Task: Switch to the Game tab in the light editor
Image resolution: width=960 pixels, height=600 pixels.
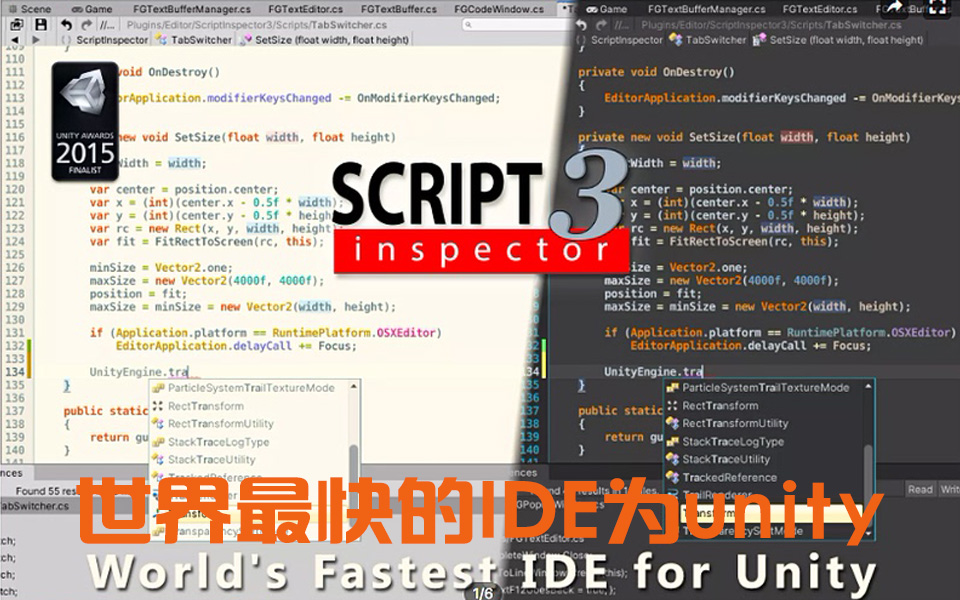Action: (92, 9)
